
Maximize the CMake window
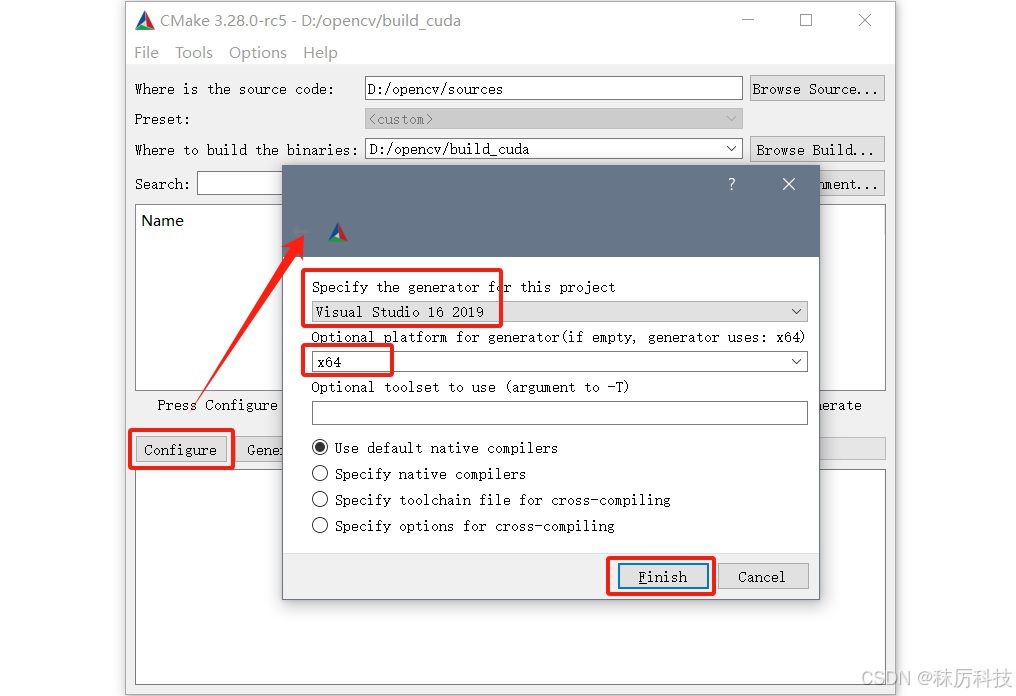(806, 20)
